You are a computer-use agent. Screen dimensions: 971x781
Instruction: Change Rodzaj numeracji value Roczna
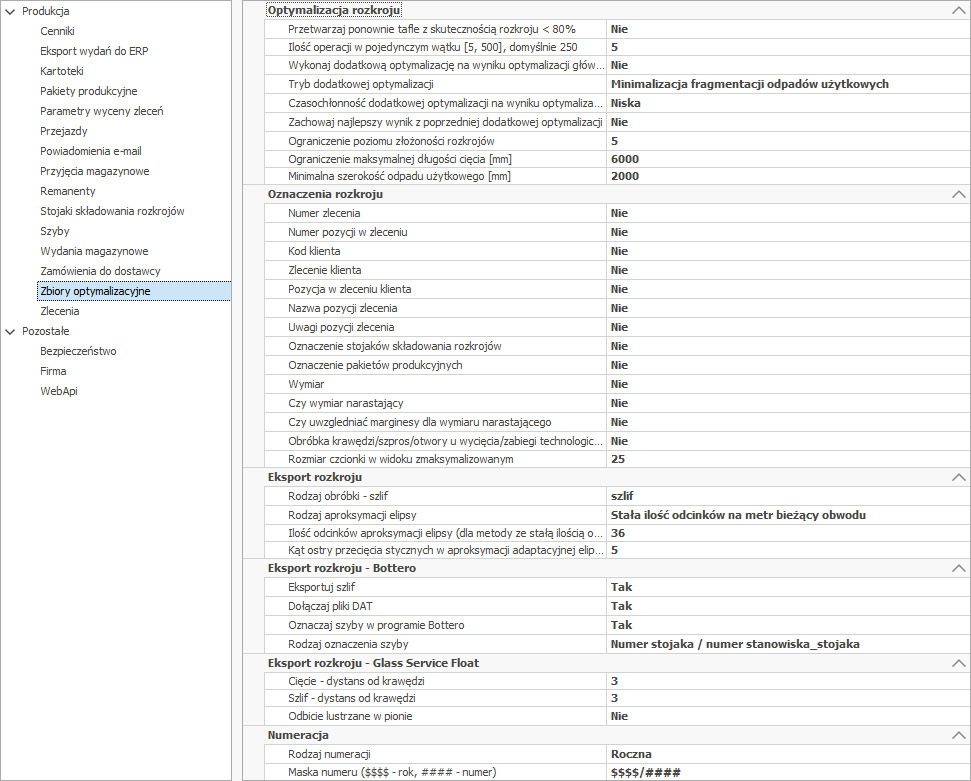(785, 753)
